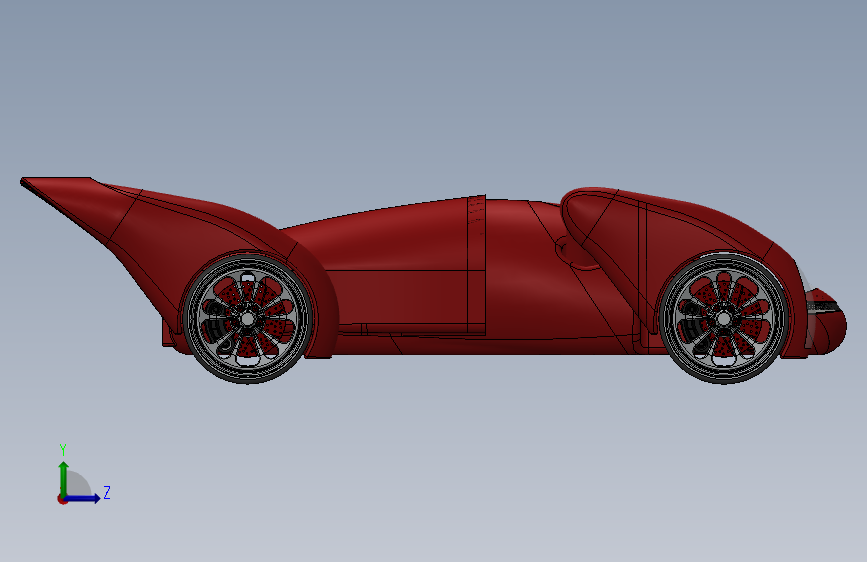Screen dimensions: 867x562
Task: Click the red origin ball of the triad
Action: tap(62, 499)
